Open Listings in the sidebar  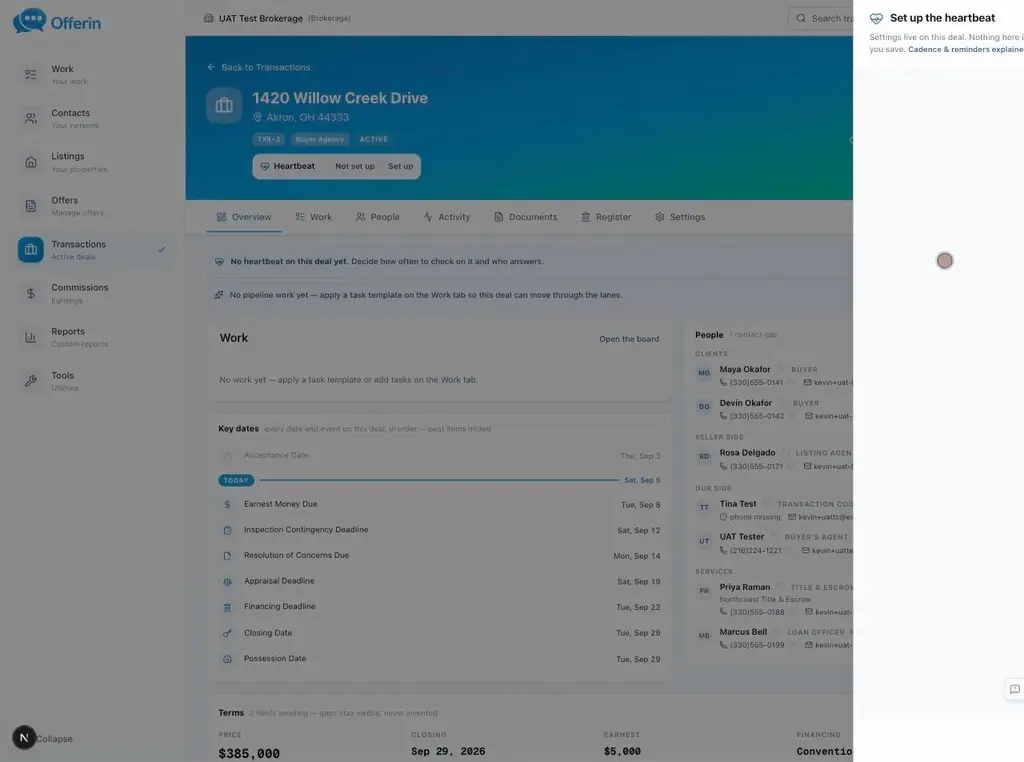(x=94, y=162)
